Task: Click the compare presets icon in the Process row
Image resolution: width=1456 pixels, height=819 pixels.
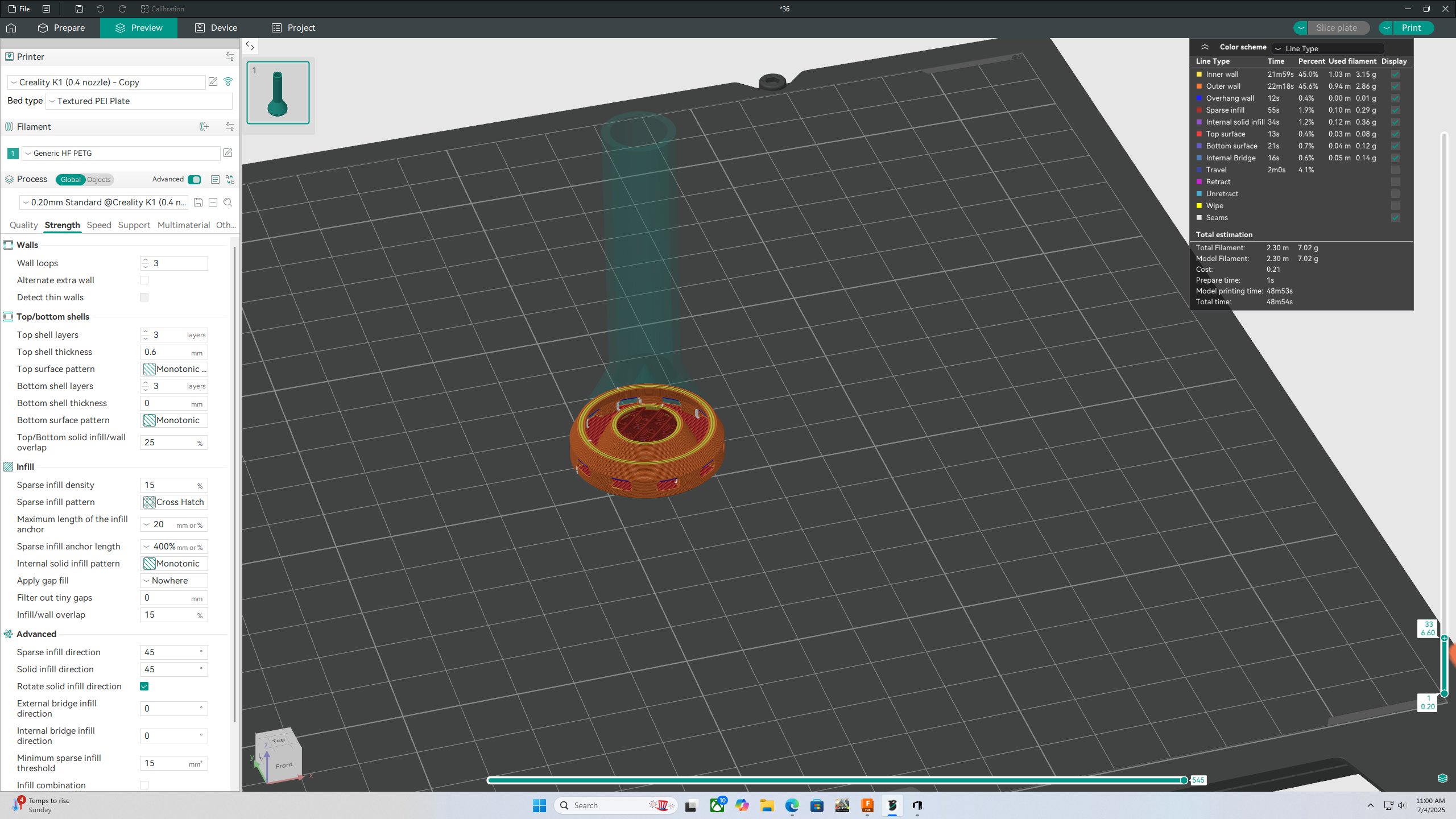Action: click(230, 180)
